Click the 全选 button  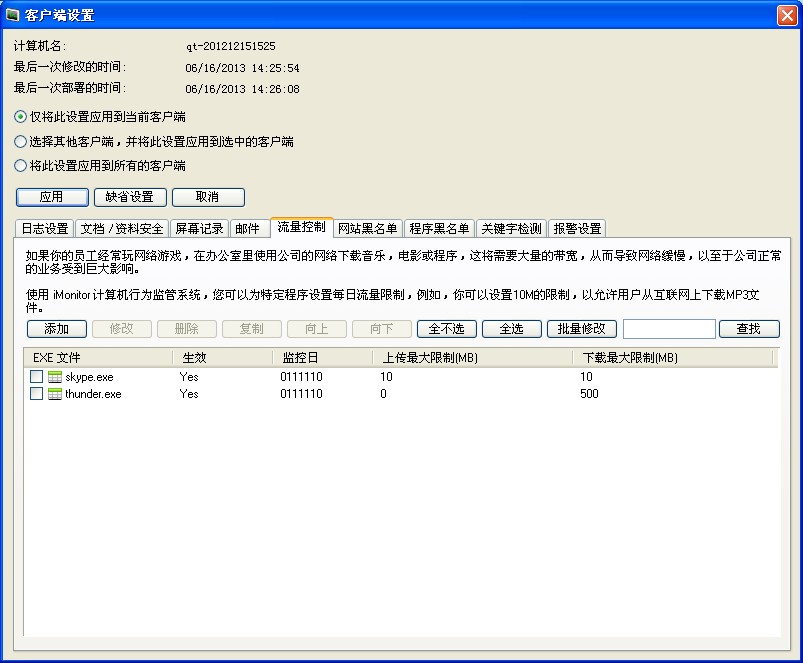tap(512, 329)
